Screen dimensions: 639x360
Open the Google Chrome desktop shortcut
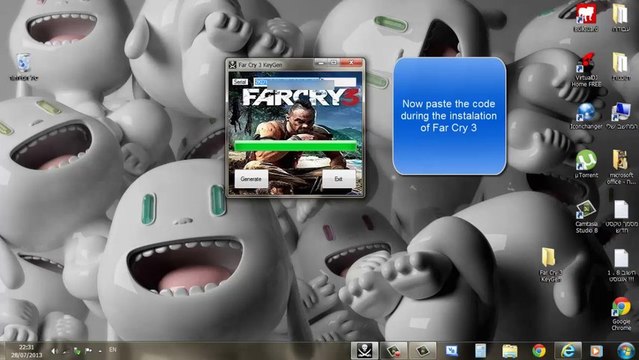pos(621,313)
